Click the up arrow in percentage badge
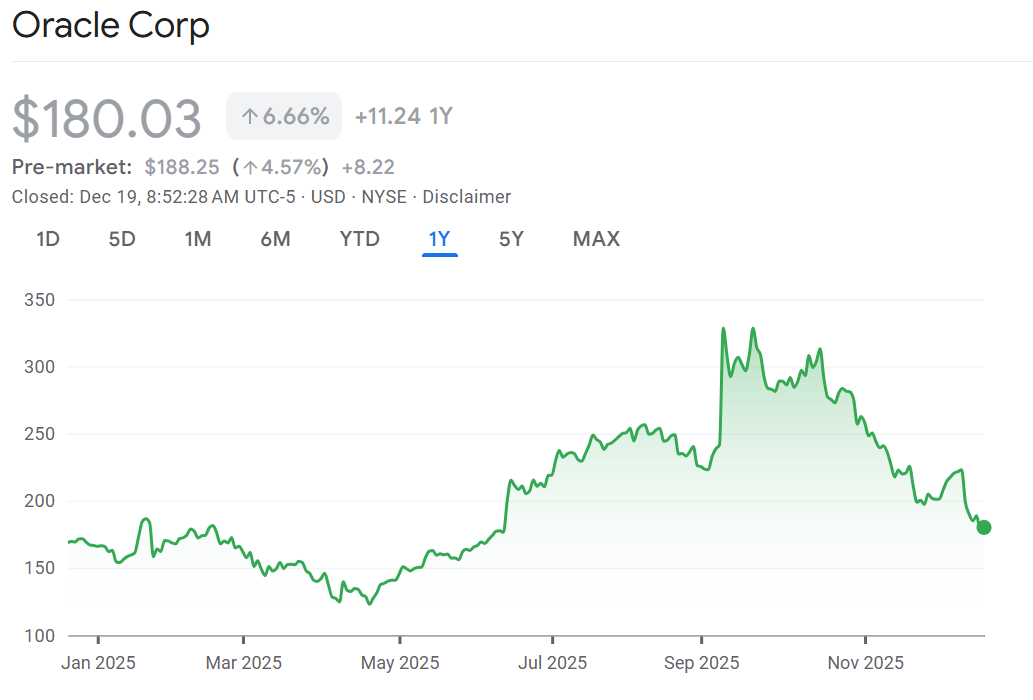 250,117
